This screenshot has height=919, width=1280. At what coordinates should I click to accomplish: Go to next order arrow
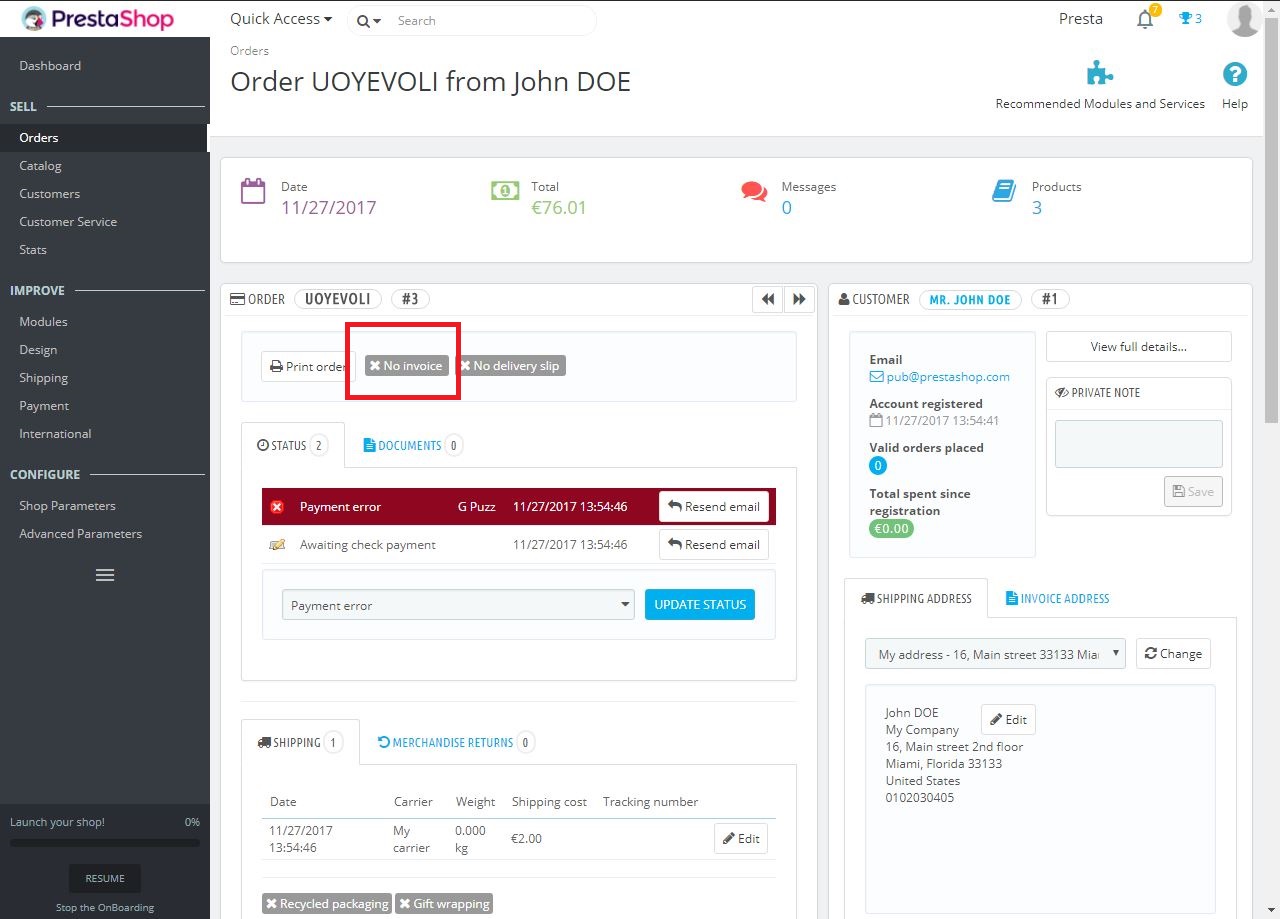pyautogui.click(x=799, y=299)
